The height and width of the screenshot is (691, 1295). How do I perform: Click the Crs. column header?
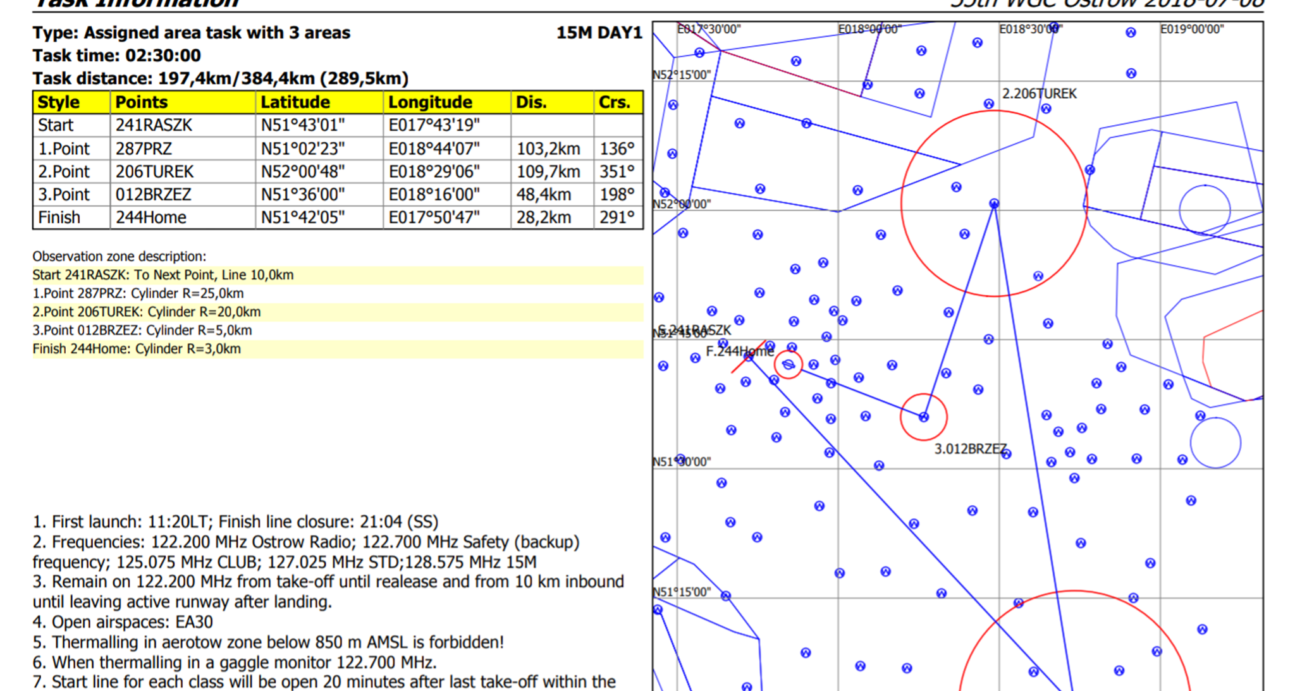point(614,102)
